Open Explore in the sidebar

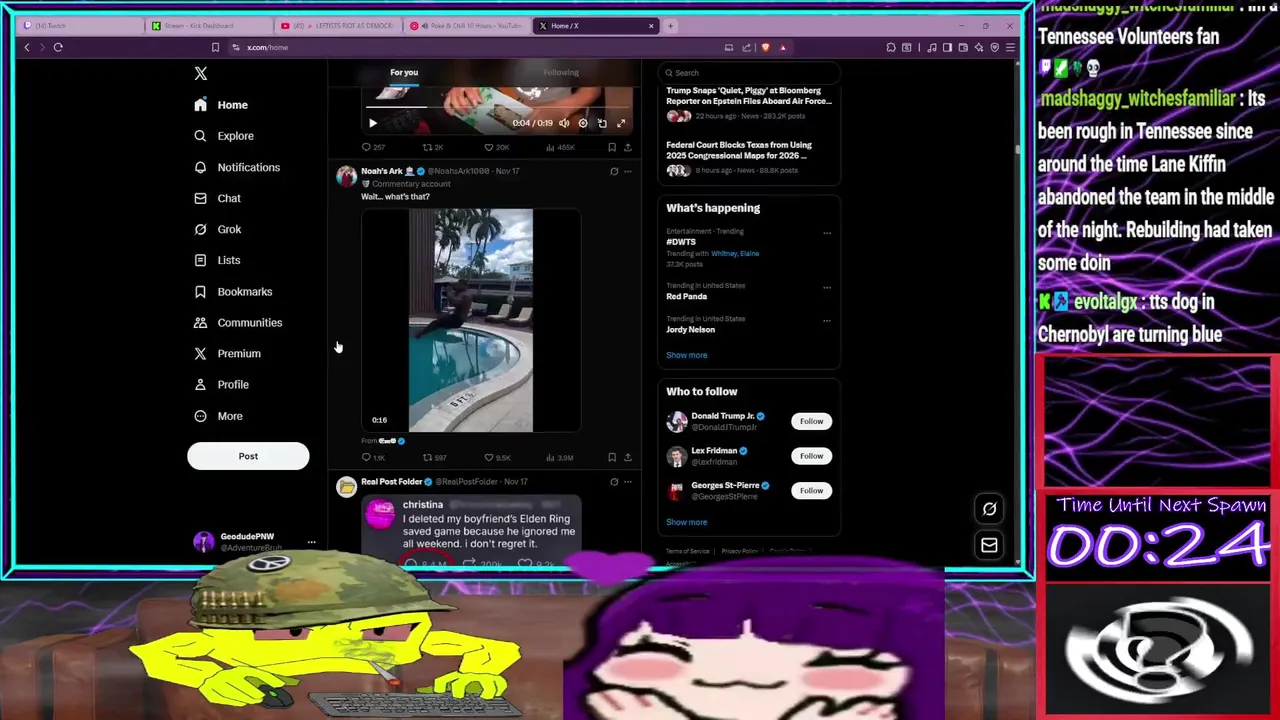coord(223,136)
